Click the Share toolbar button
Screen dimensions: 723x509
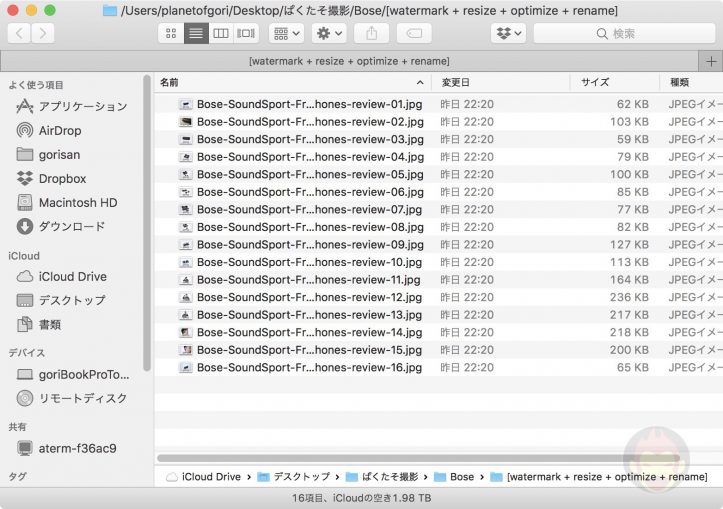371,33
